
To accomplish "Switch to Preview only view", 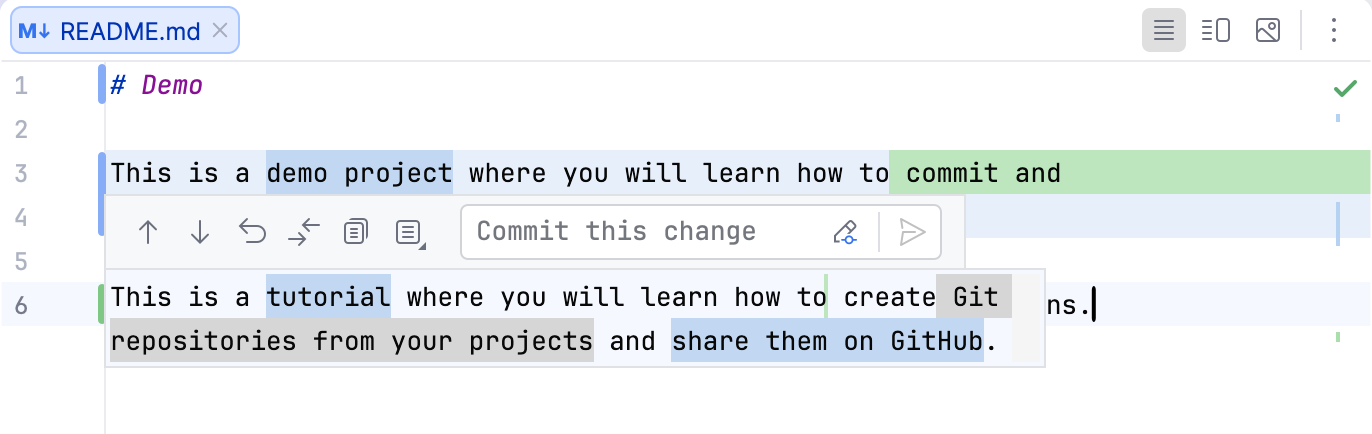I will pyautogui.click(x=1267, y=31).
